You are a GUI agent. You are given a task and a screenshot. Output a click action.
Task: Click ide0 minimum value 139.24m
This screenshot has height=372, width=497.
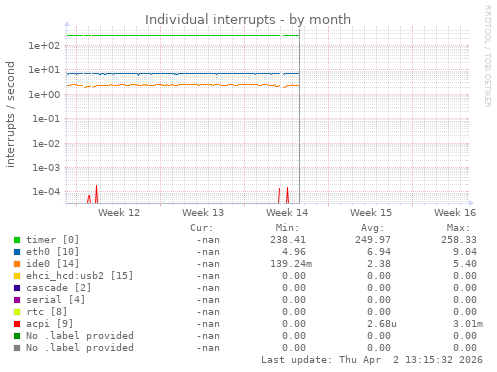(x=291, y=264)
